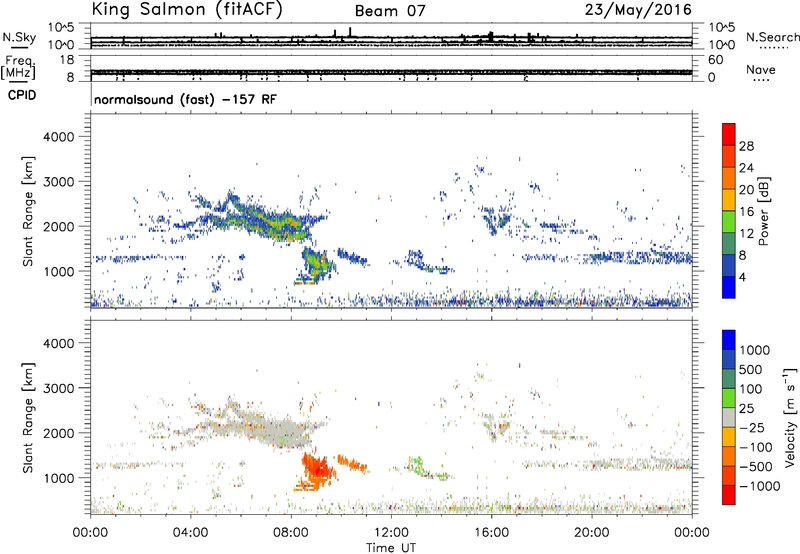Click the '20:00' time axis label
This screenshot has width=800, height=554.
(x=591, y=533)
